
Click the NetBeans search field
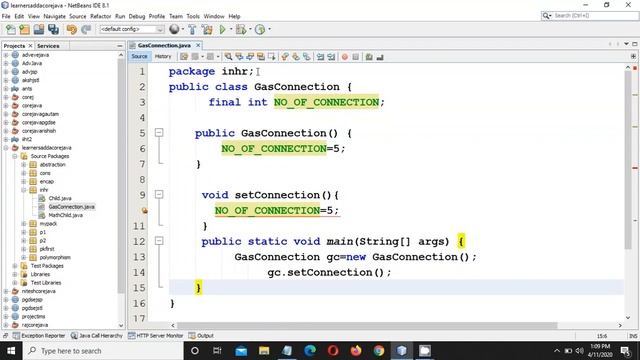[x=590, y=16]
